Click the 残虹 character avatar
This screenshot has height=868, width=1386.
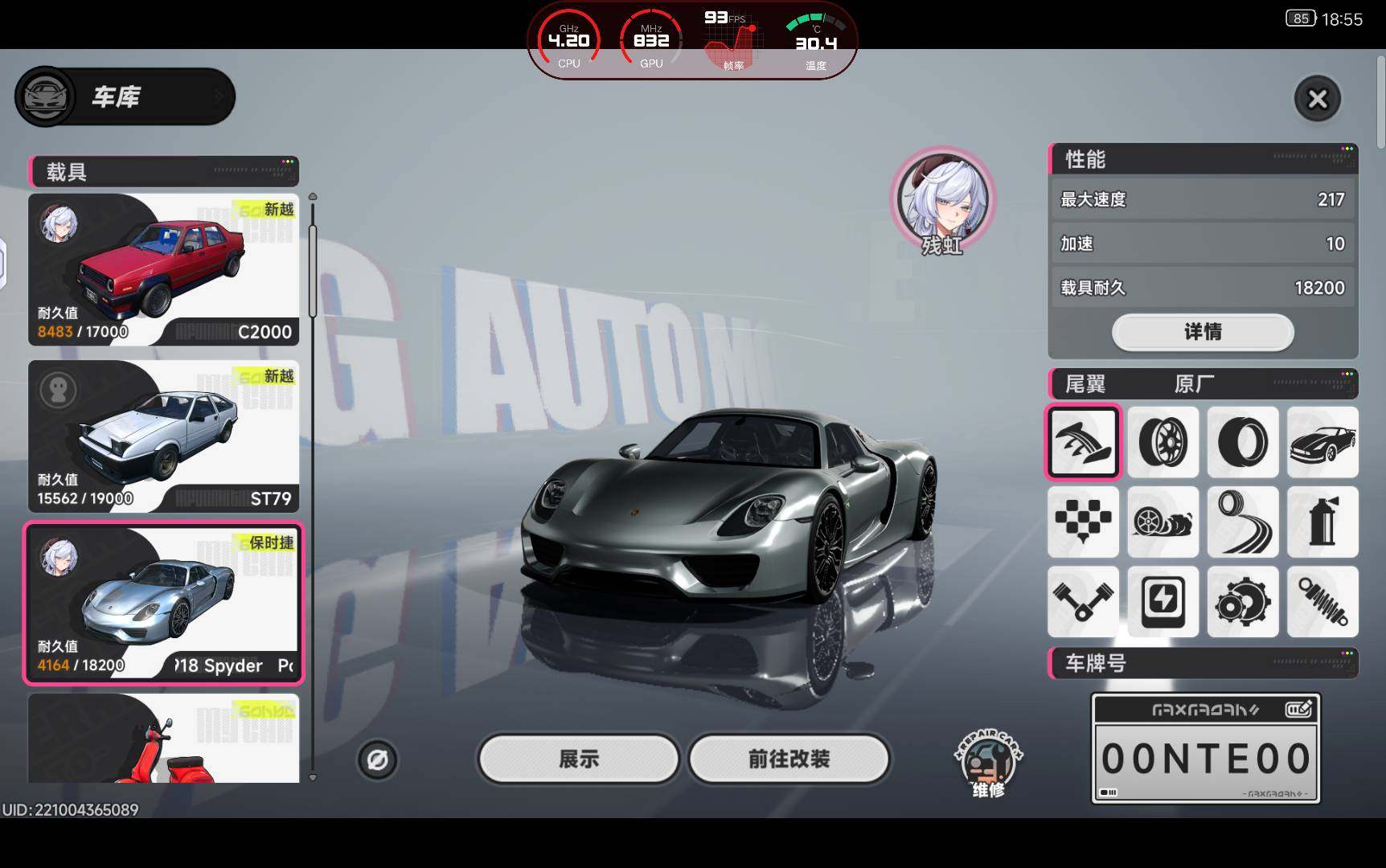(x=942, y=199)
